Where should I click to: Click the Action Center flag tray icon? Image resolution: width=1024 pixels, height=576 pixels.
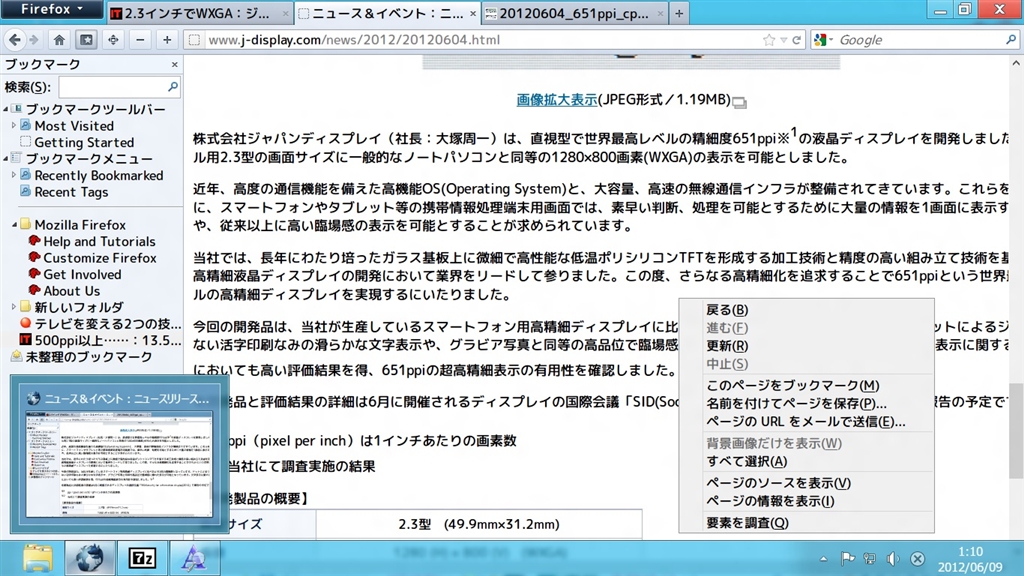click(x=848, y=558)
